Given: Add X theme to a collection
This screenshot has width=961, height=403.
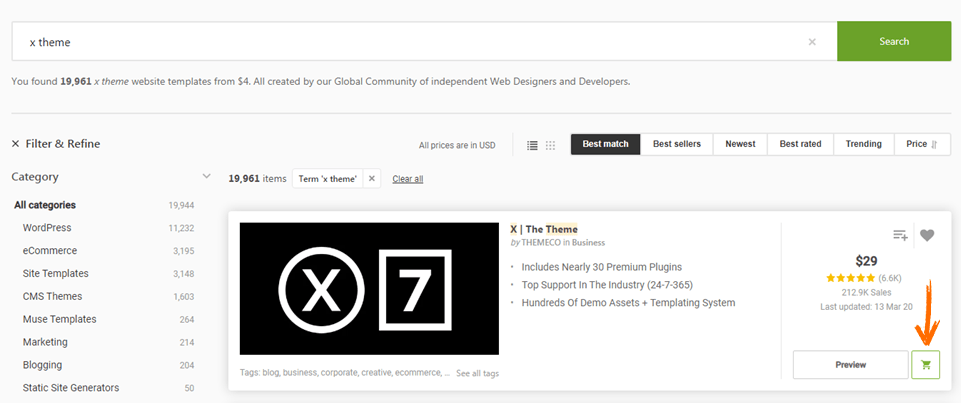Looking at the screenshot, I should [x=900, y=235].
